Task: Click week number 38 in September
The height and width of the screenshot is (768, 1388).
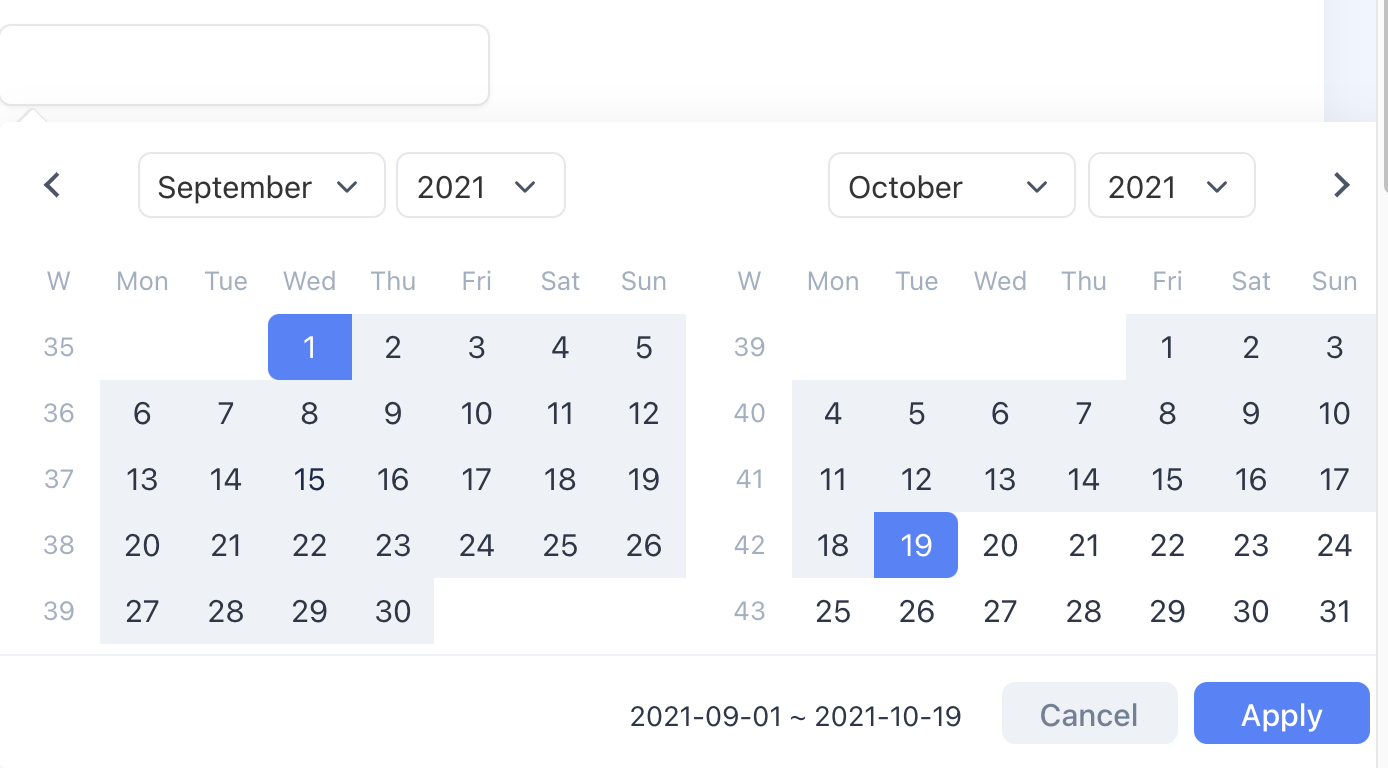Action: click(x=58, y=545)
